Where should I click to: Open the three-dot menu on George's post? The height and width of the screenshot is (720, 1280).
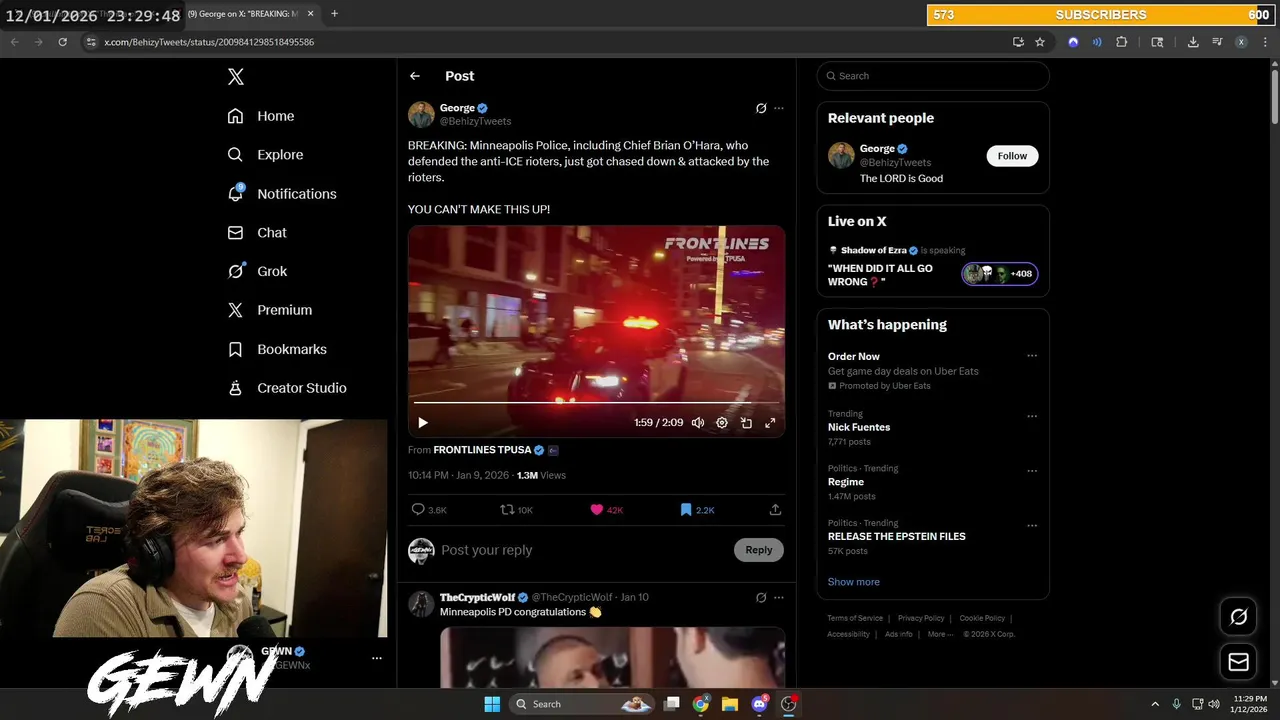point(779,108)
